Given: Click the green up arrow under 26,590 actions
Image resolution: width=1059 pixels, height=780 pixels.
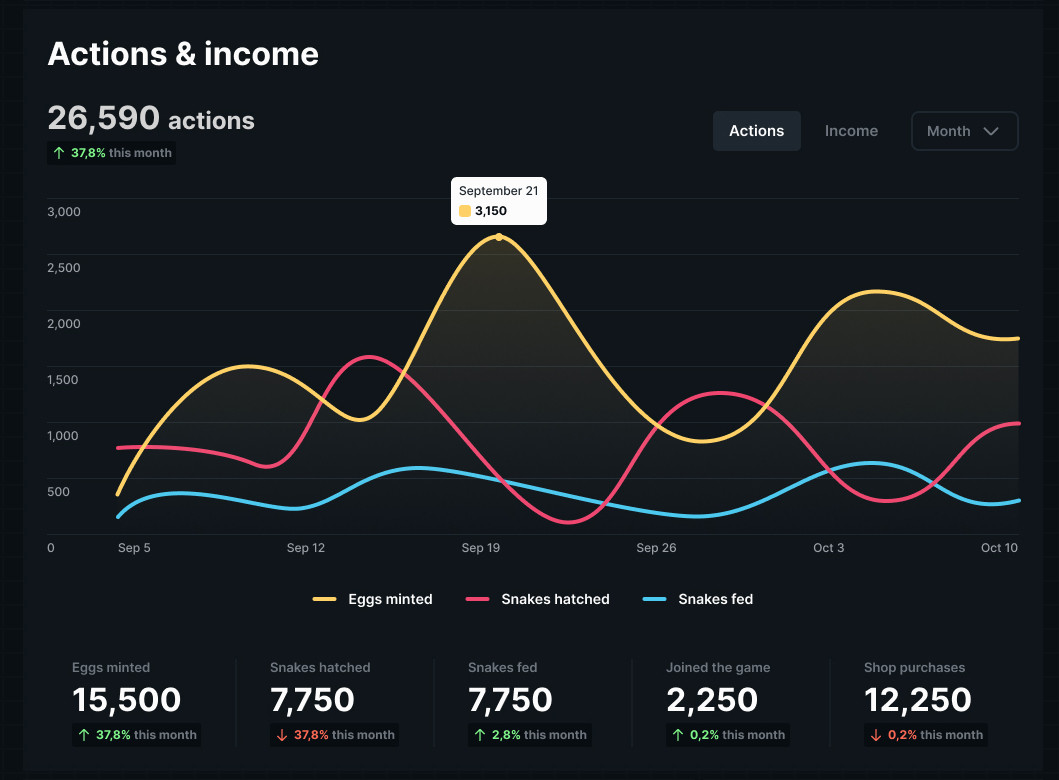Looking at the screenshot, I should tap(59, 153).
